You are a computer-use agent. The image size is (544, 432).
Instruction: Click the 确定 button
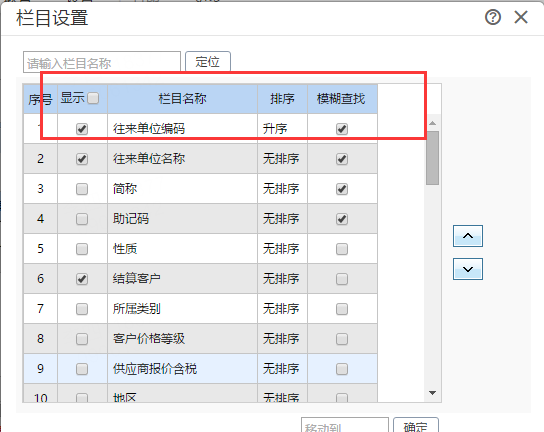click(x=416, y=426)
